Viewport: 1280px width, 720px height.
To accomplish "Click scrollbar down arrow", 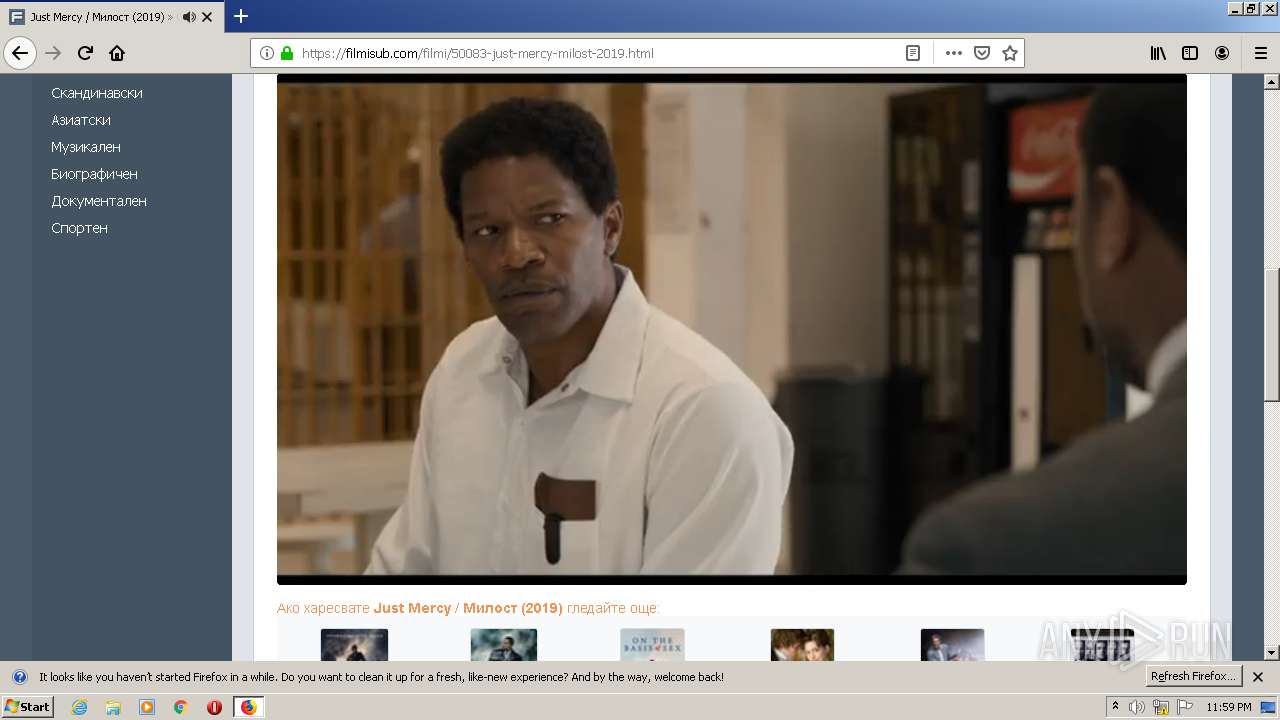I will [1272, 653].
